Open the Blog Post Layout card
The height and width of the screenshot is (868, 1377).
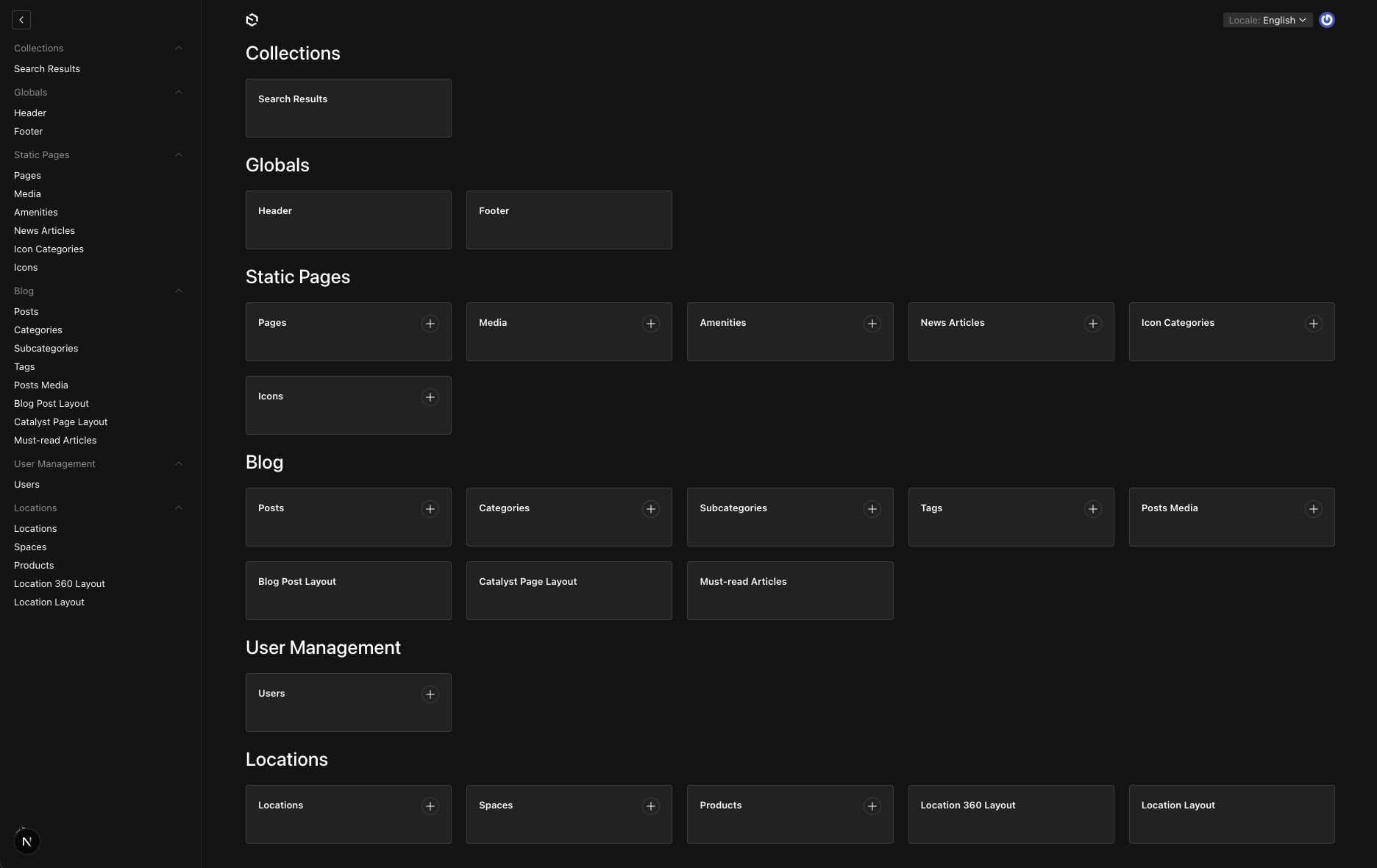click(348, 591)
